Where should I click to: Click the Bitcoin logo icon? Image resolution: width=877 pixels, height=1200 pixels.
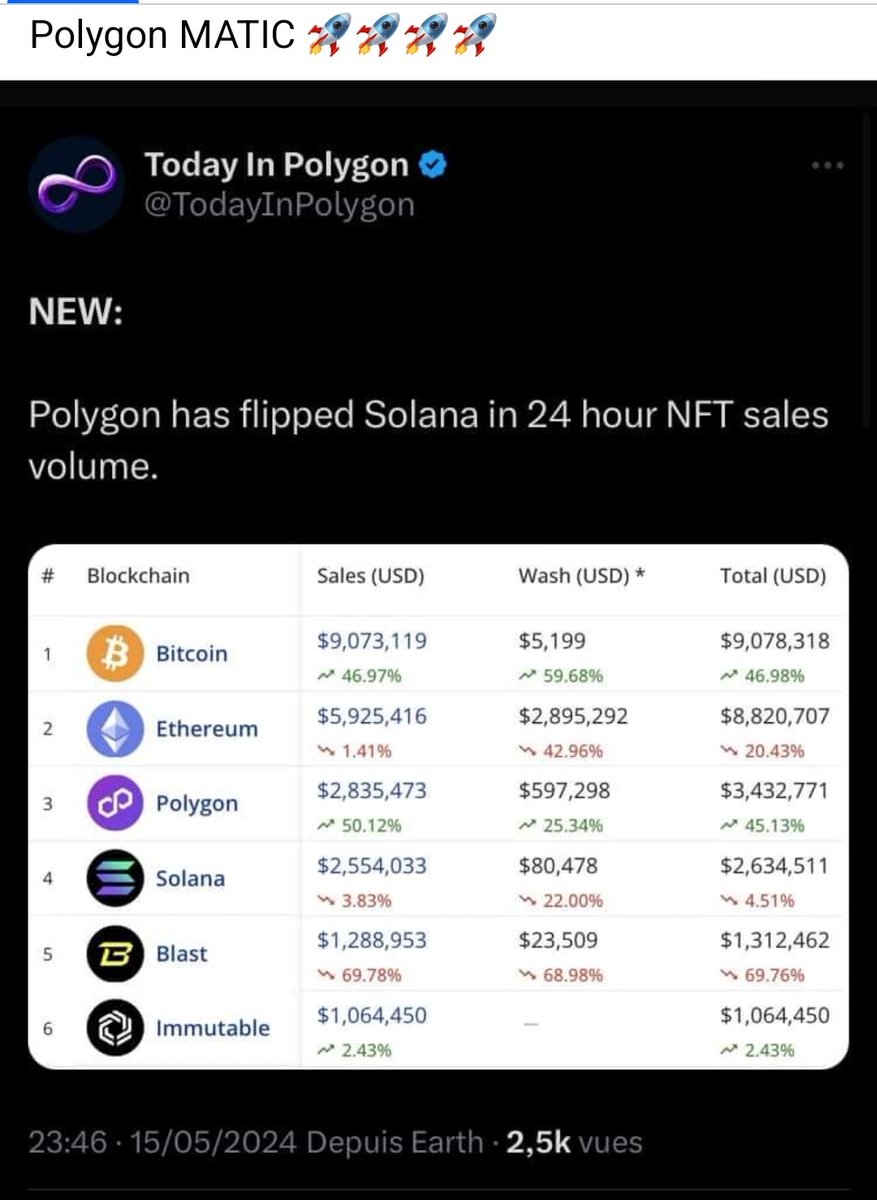116,654
